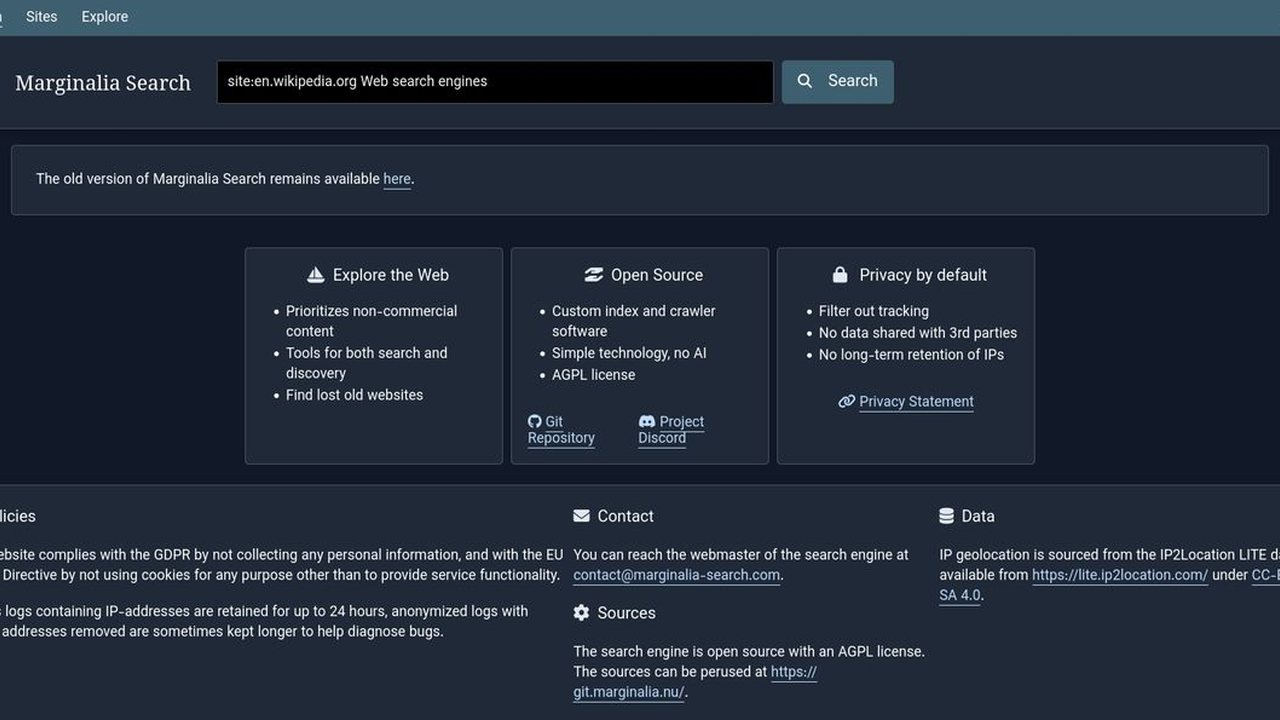The height and width of the screenshot is (720, 1280).
Task: Open the Project Discord link
Action: (671, 430)
